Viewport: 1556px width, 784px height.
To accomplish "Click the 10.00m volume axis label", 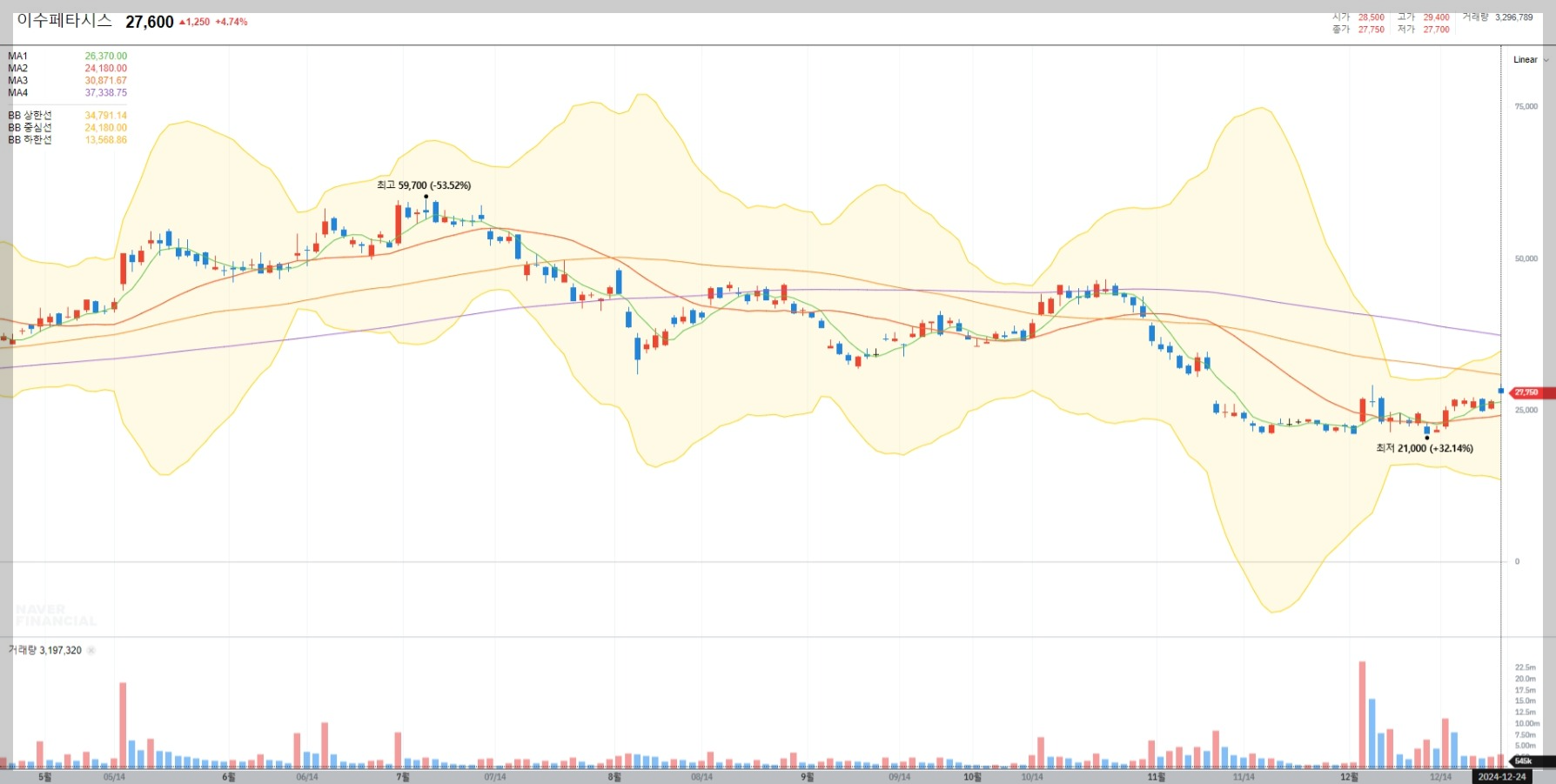I will (1527, 723).
